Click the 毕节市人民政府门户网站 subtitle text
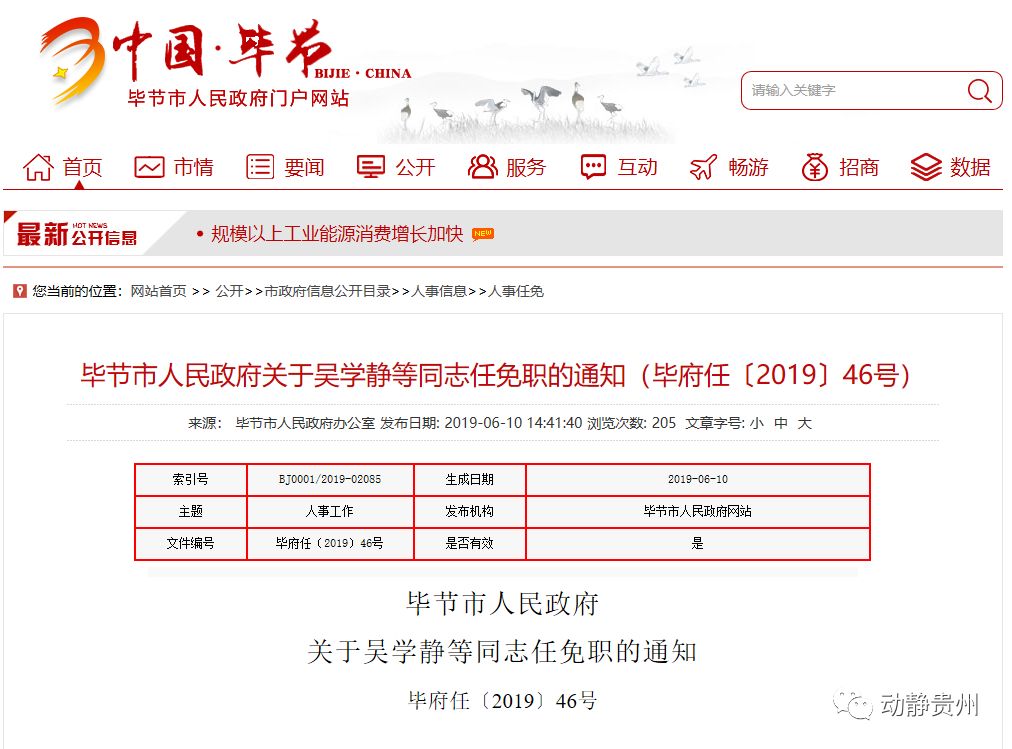 coord(238,98)
